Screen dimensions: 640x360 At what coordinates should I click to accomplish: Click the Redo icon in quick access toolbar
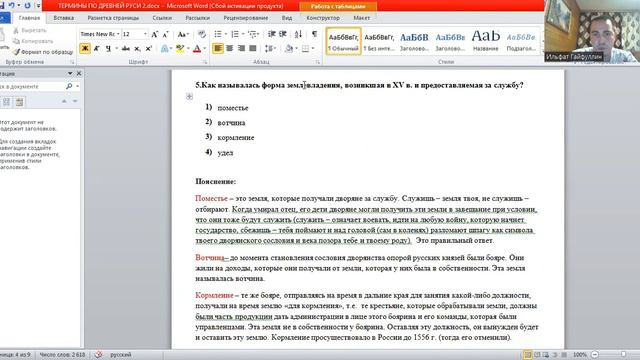click(x=27, y=5)
